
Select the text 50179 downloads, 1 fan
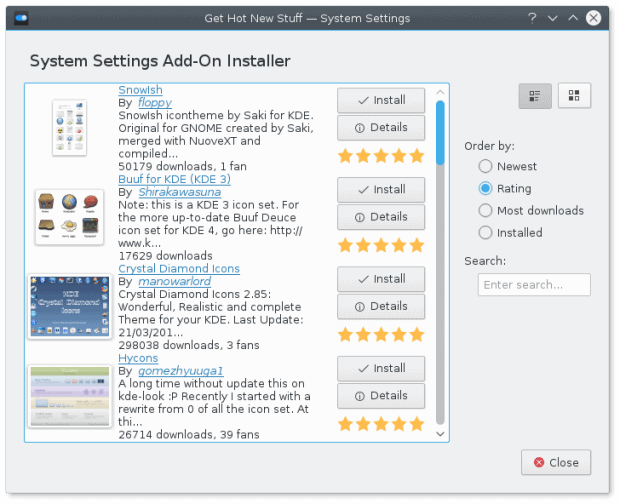pyautogui.click(x=182, y=166)
